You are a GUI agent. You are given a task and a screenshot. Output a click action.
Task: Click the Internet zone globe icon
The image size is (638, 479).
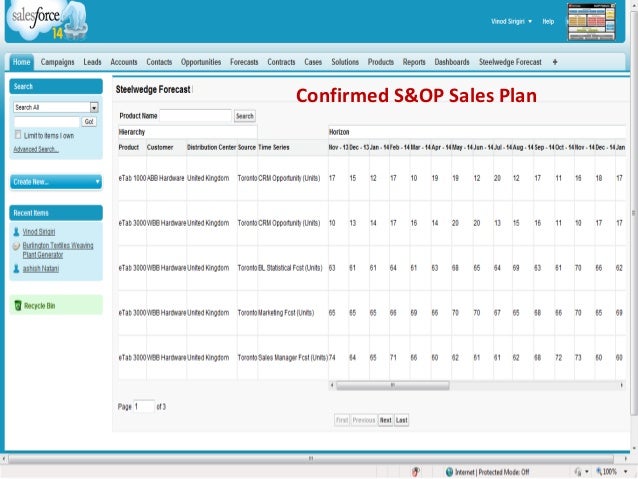tap(449, 472)
